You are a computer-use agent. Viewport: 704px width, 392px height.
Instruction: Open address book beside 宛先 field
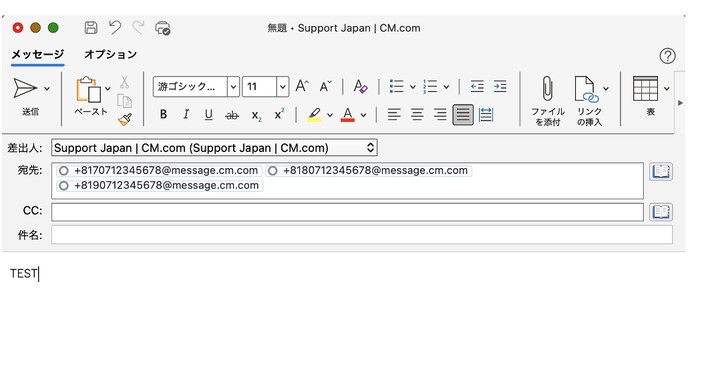point(661,172)
